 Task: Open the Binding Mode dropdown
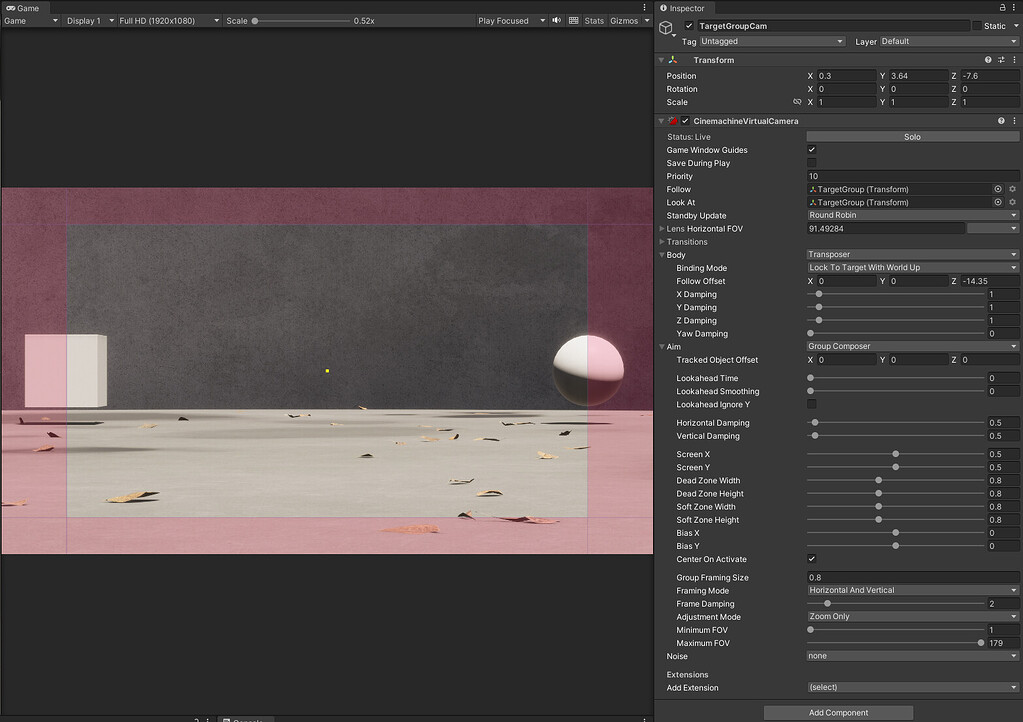pos(912,267)
